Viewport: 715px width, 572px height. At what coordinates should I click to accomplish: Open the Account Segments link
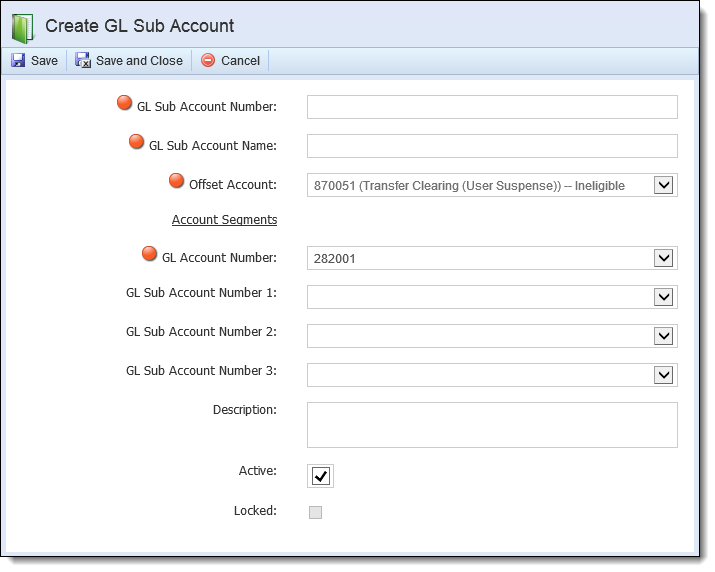(x=224, y=220)
